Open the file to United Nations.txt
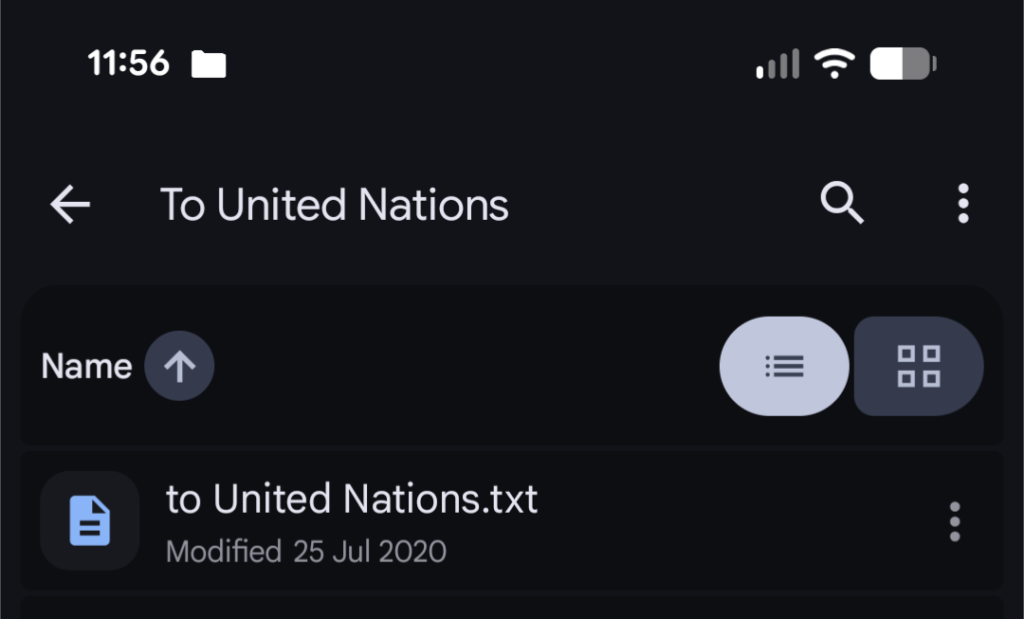This screenshot has width=1024, height=619. coord(352,499)
